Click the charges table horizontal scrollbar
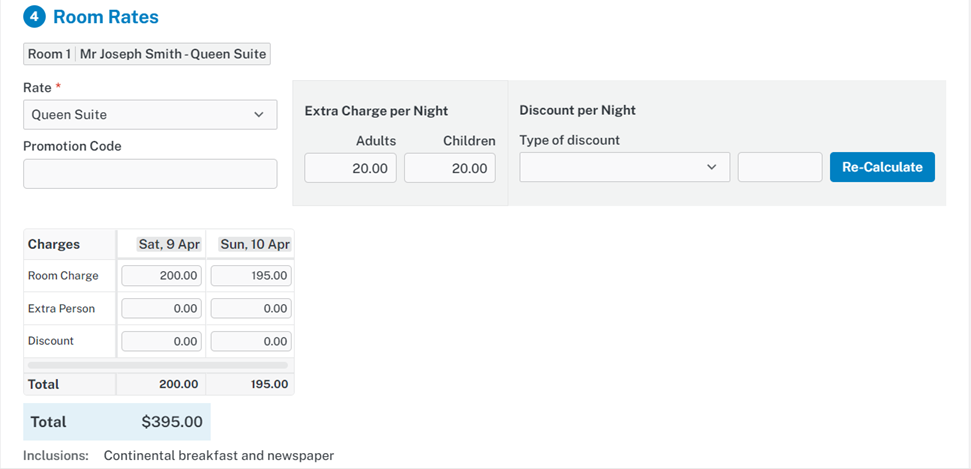 click(158, 365)
